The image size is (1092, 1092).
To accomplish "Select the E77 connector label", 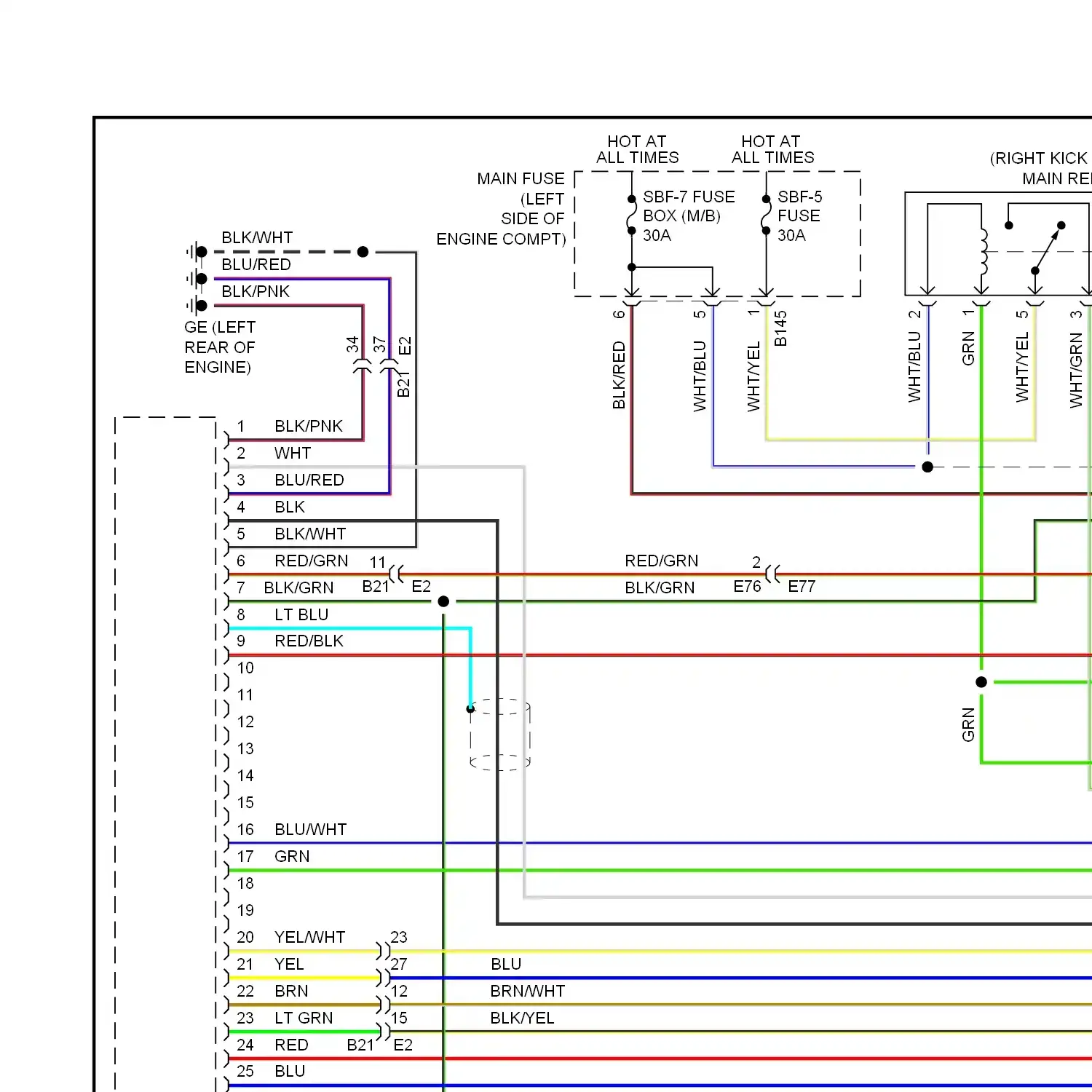I will 802,587.
